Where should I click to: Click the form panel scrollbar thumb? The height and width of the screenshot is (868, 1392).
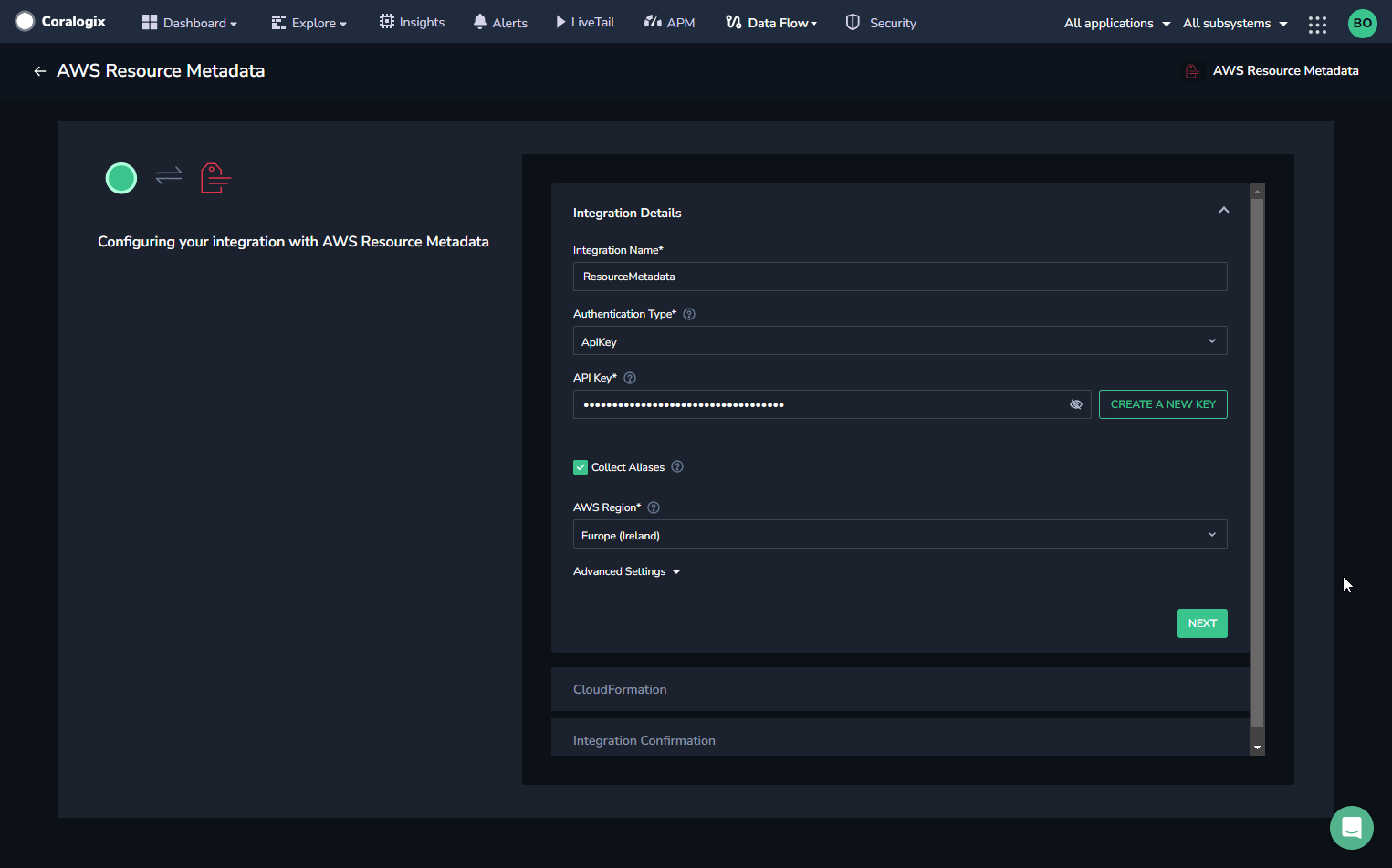click(1257, 463)
